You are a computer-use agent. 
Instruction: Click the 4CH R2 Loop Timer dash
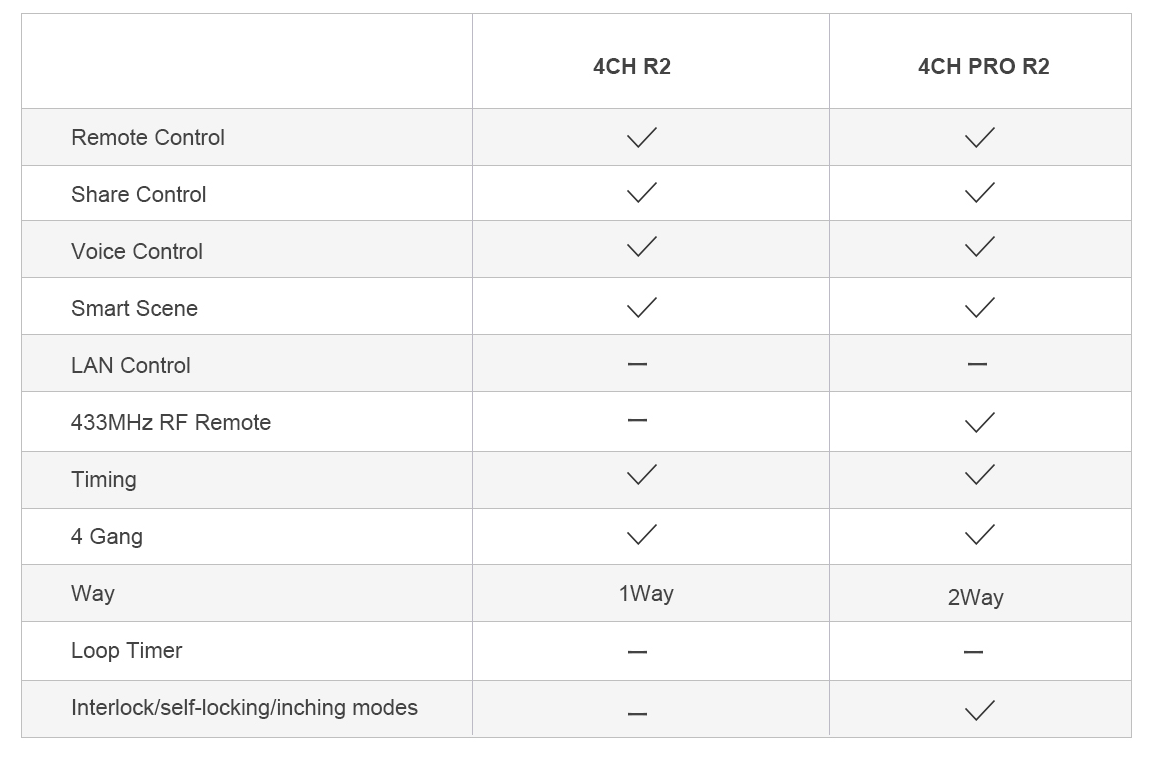tap(638, 652)
